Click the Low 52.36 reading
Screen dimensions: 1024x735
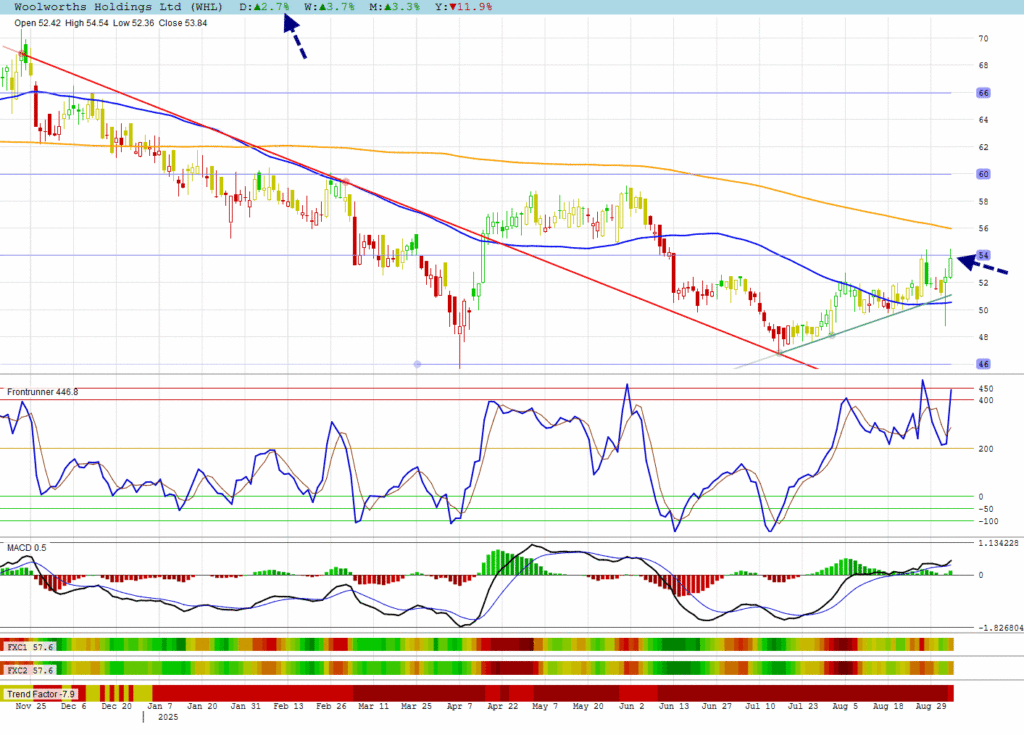pos(134,23)
